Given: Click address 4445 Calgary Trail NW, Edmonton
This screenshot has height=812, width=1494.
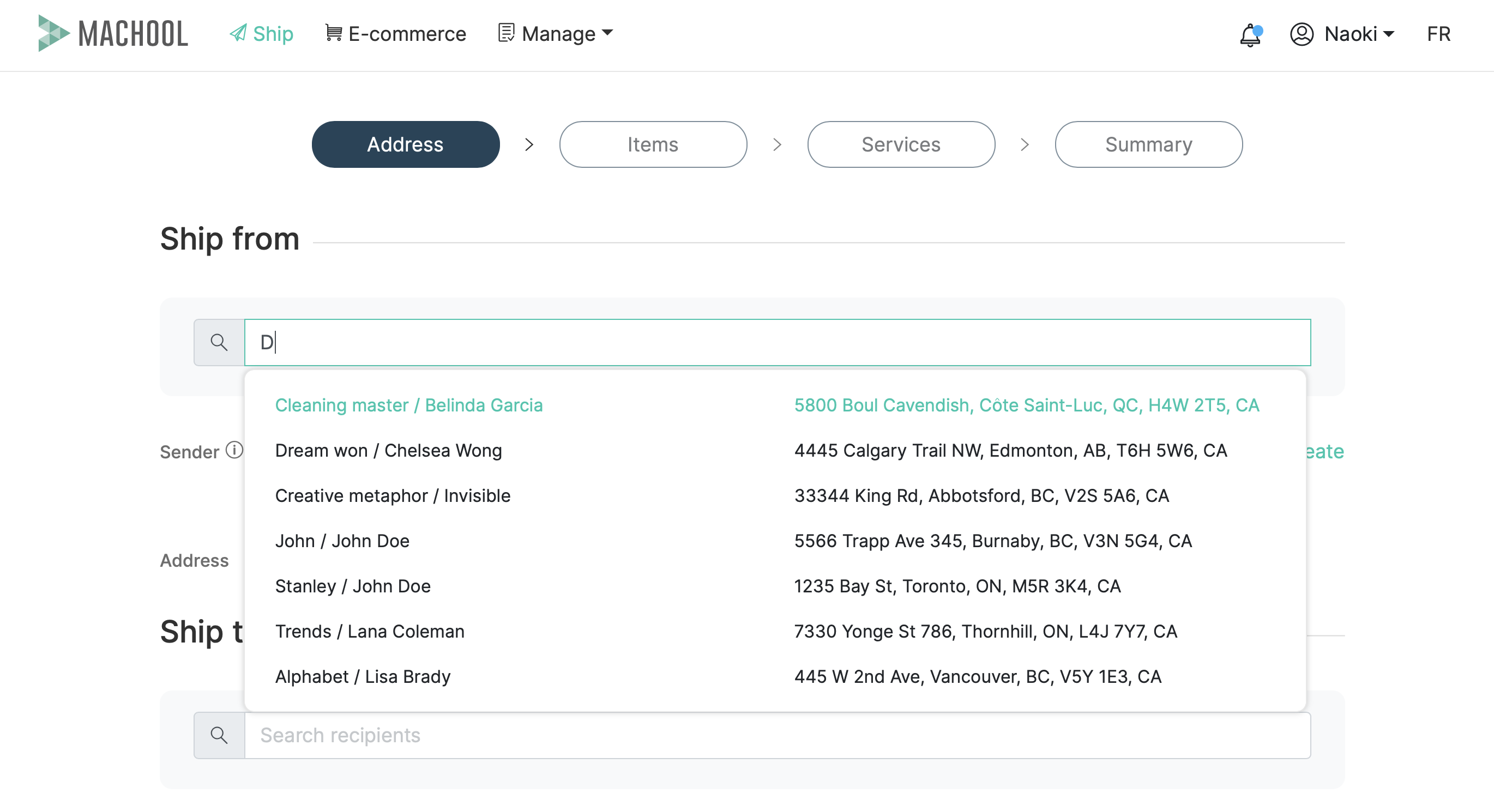Looking at the screenshot, I should tap(1010, 450).
